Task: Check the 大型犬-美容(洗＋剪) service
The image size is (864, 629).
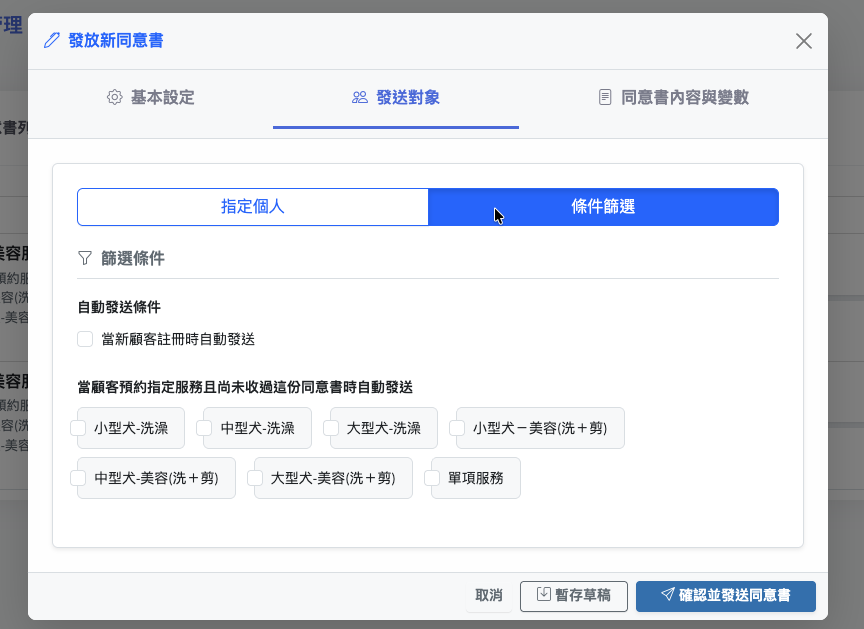Action: tap(255, 478)
